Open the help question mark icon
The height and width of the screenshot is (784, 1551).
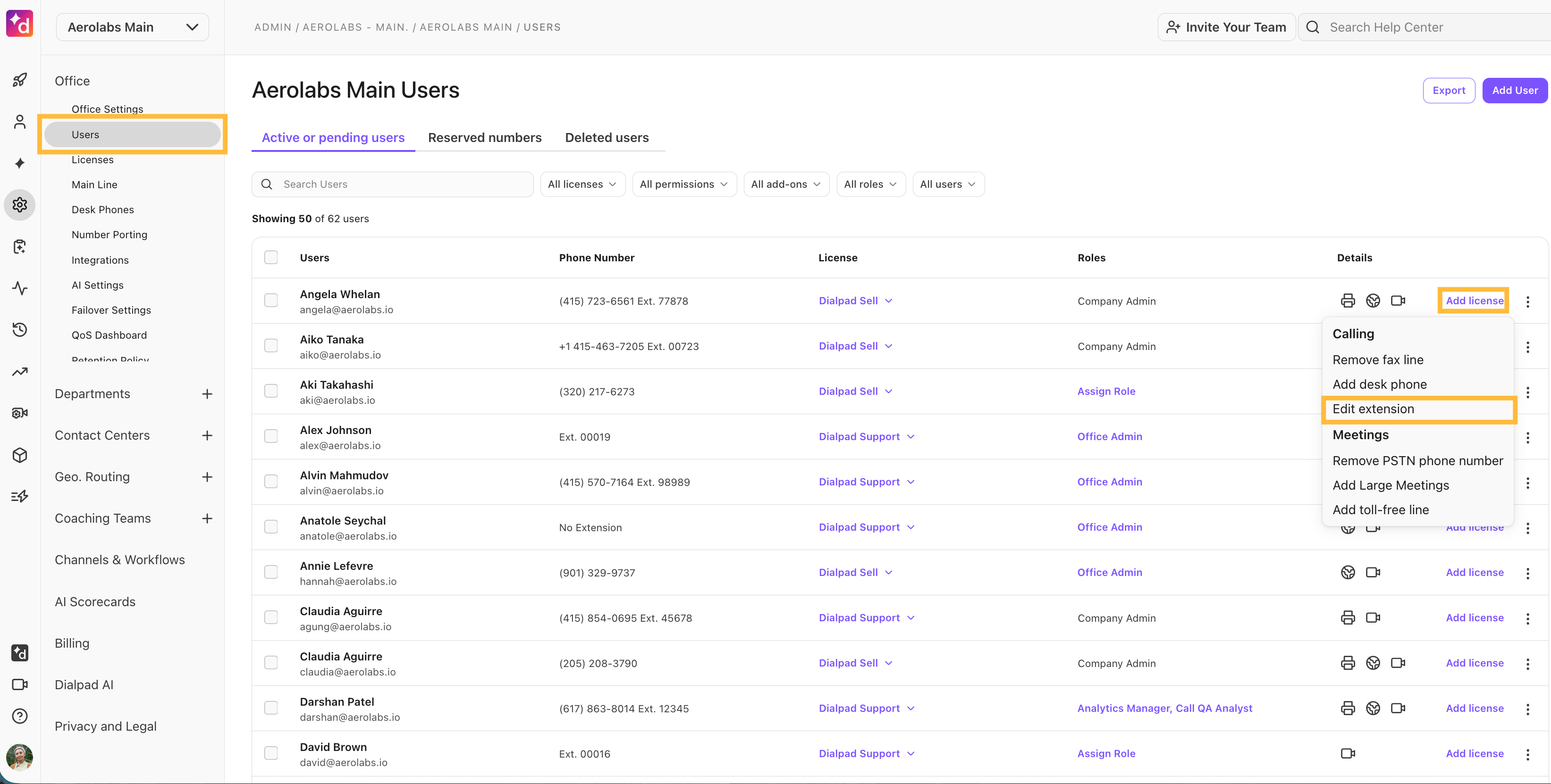coord(20,716)
